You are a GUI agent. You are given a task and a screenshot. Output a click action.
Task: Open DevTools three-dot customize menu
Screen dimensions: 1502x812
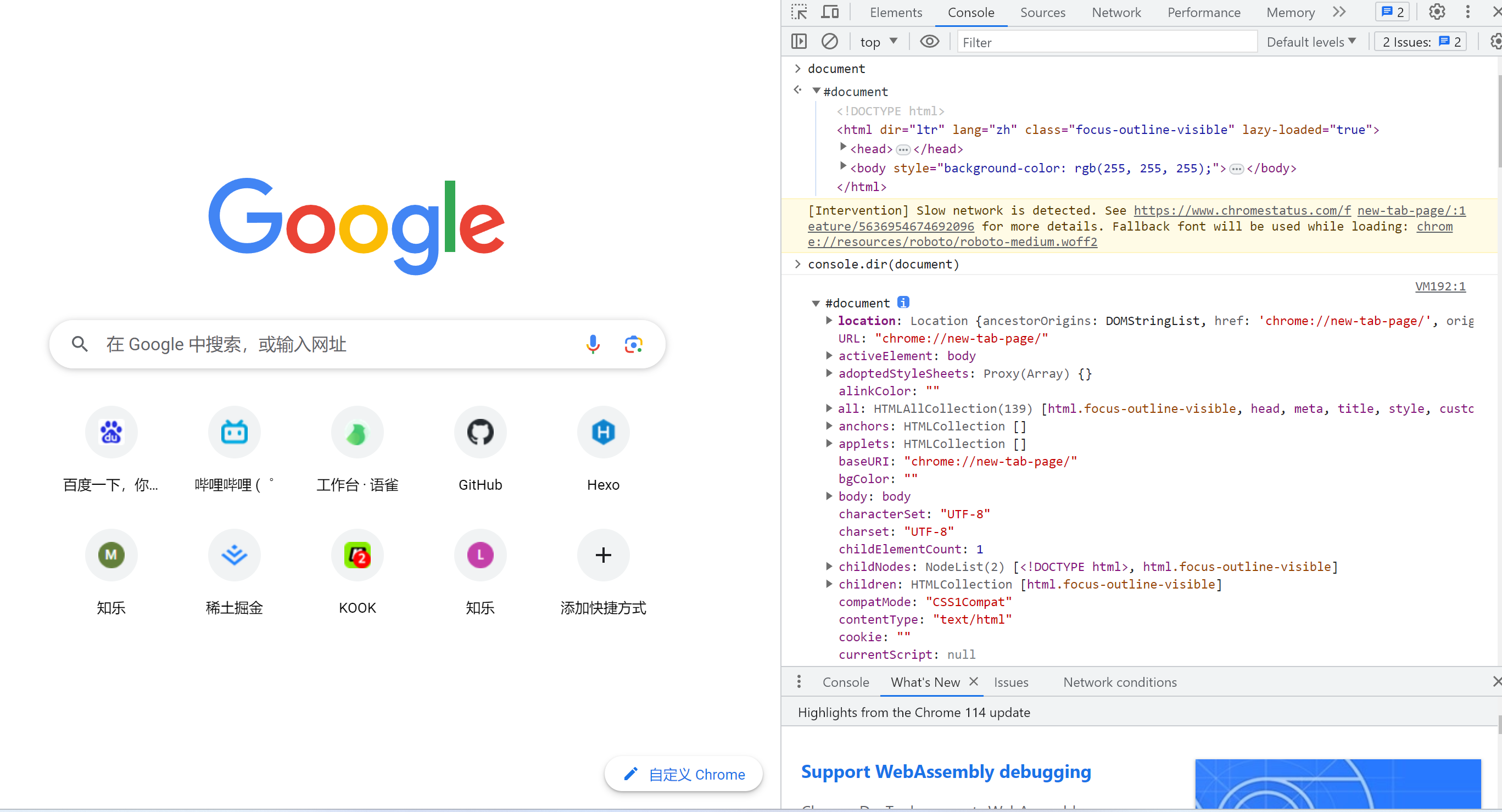pyautogui.click(x=1467, y=12)
